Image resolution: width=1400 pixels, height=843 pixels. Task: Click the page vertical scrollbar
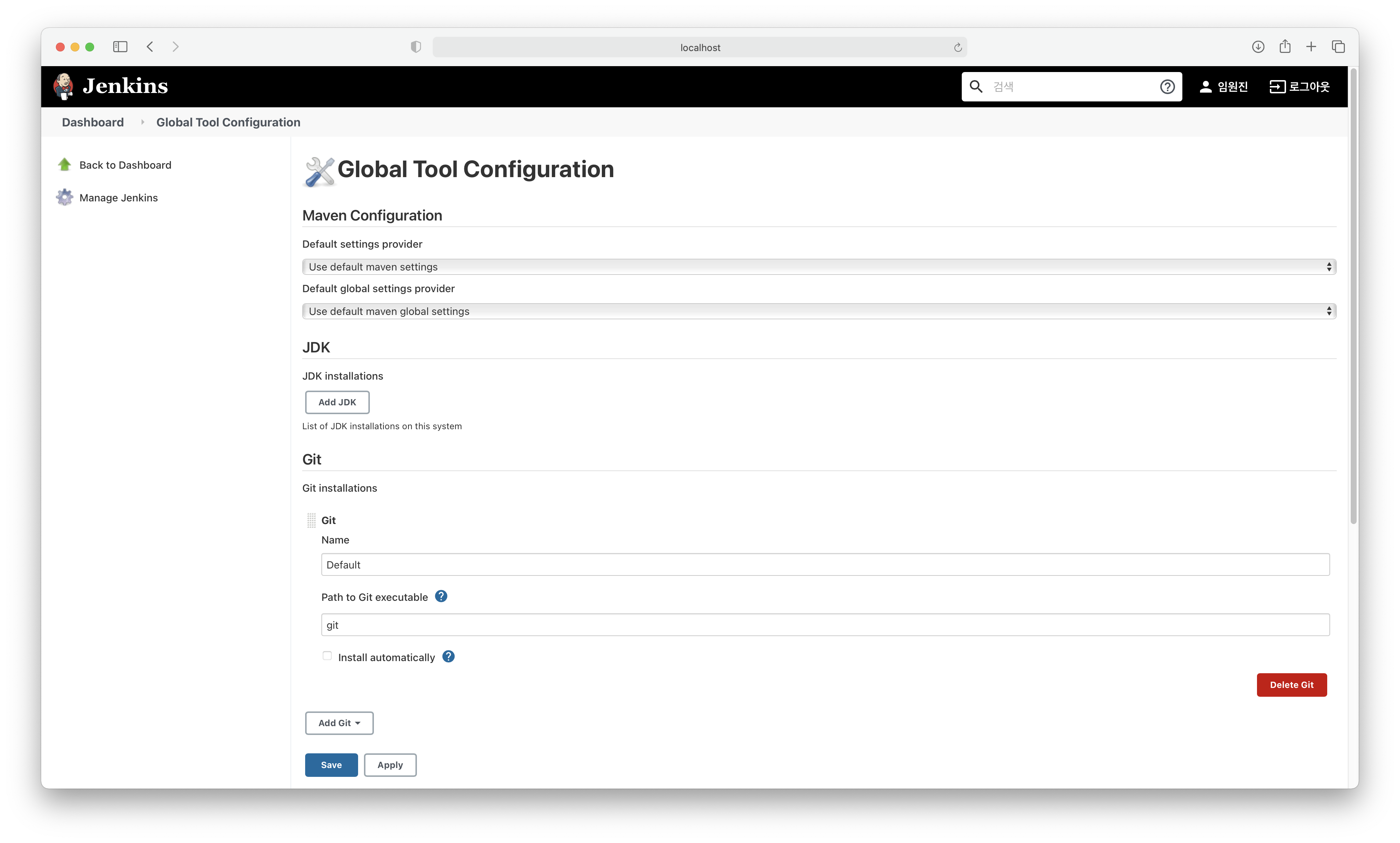[x=1353, y=295]
